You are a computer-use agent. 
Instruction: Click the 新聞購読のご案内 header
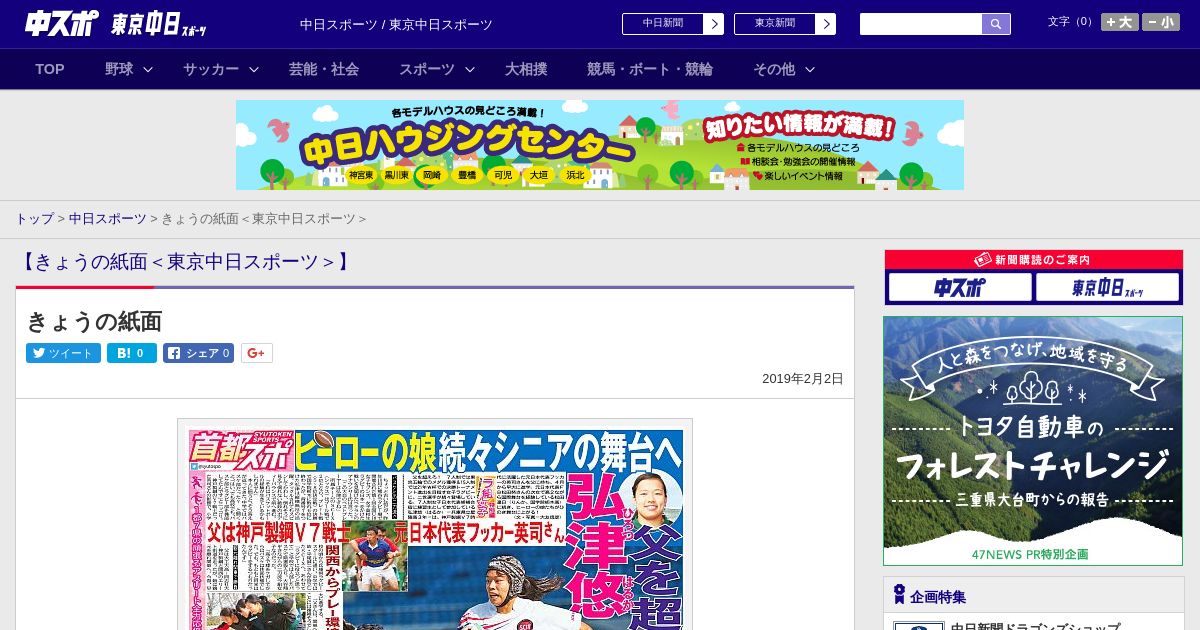(1034, 260)
